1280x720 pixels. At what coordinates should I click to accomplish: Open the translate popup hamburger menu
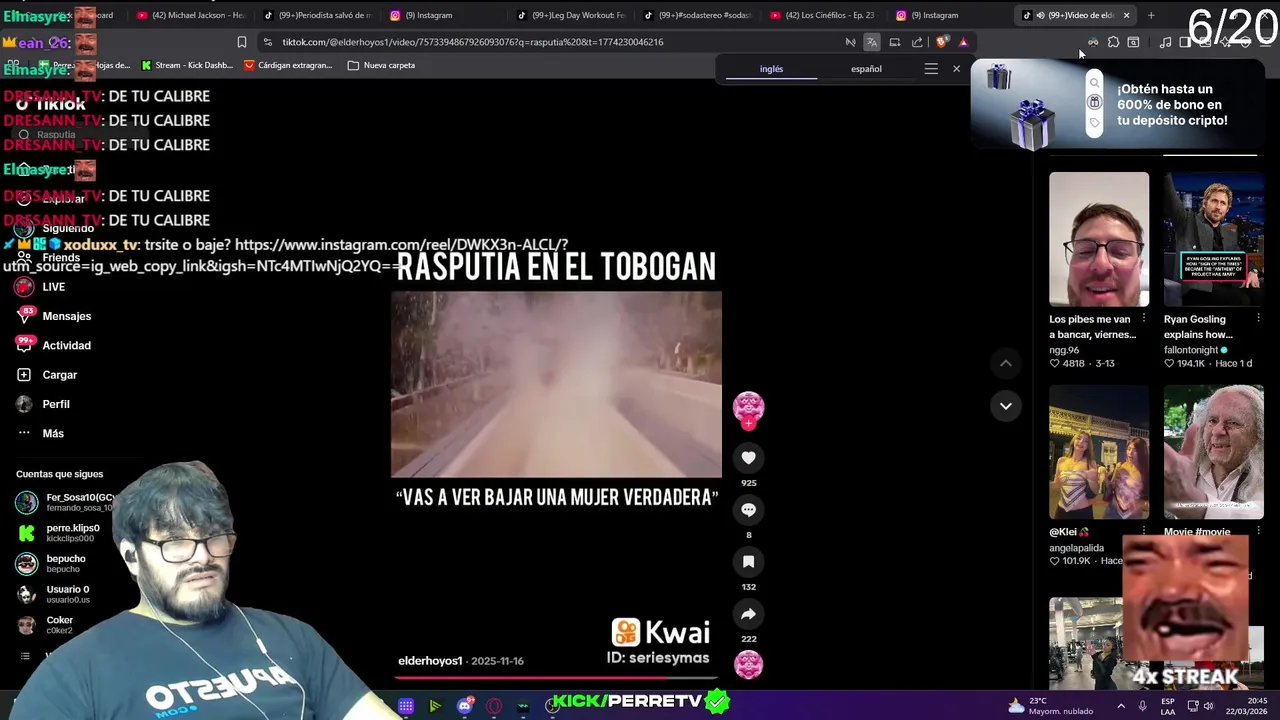[931, 69]
